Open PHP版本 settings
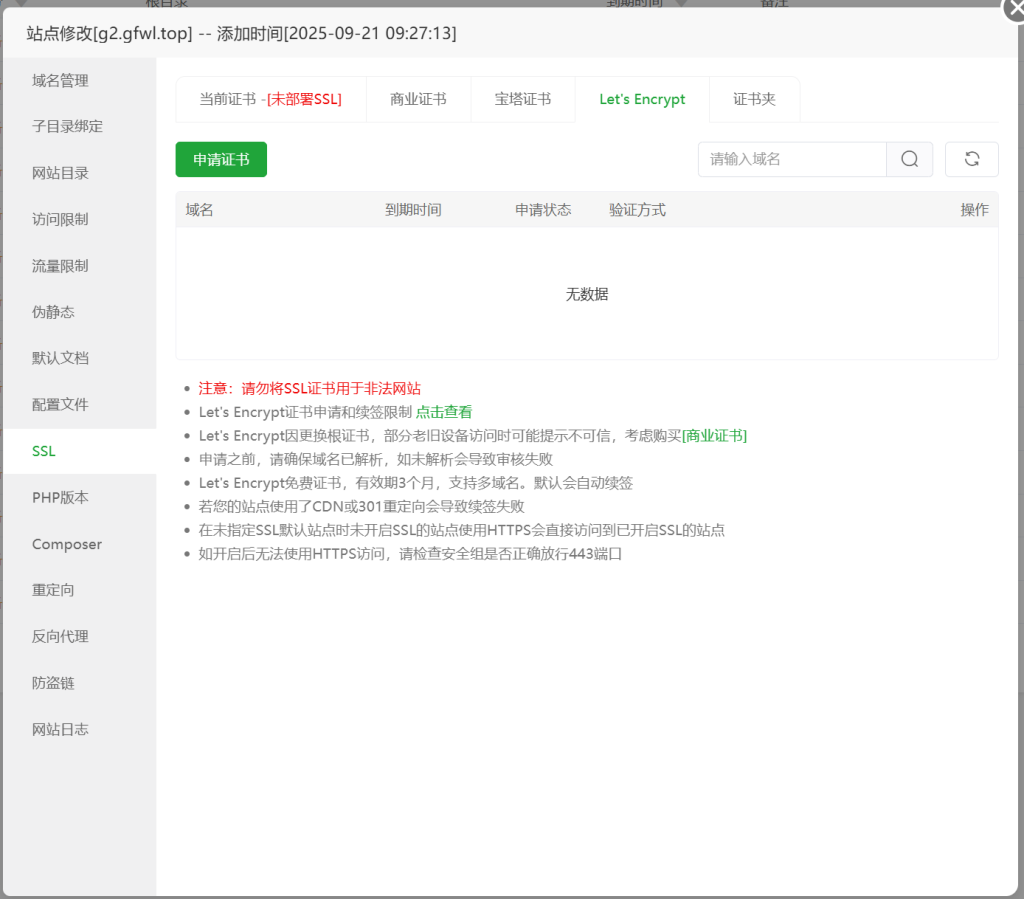1024x899 pixels. coord(60,497)
